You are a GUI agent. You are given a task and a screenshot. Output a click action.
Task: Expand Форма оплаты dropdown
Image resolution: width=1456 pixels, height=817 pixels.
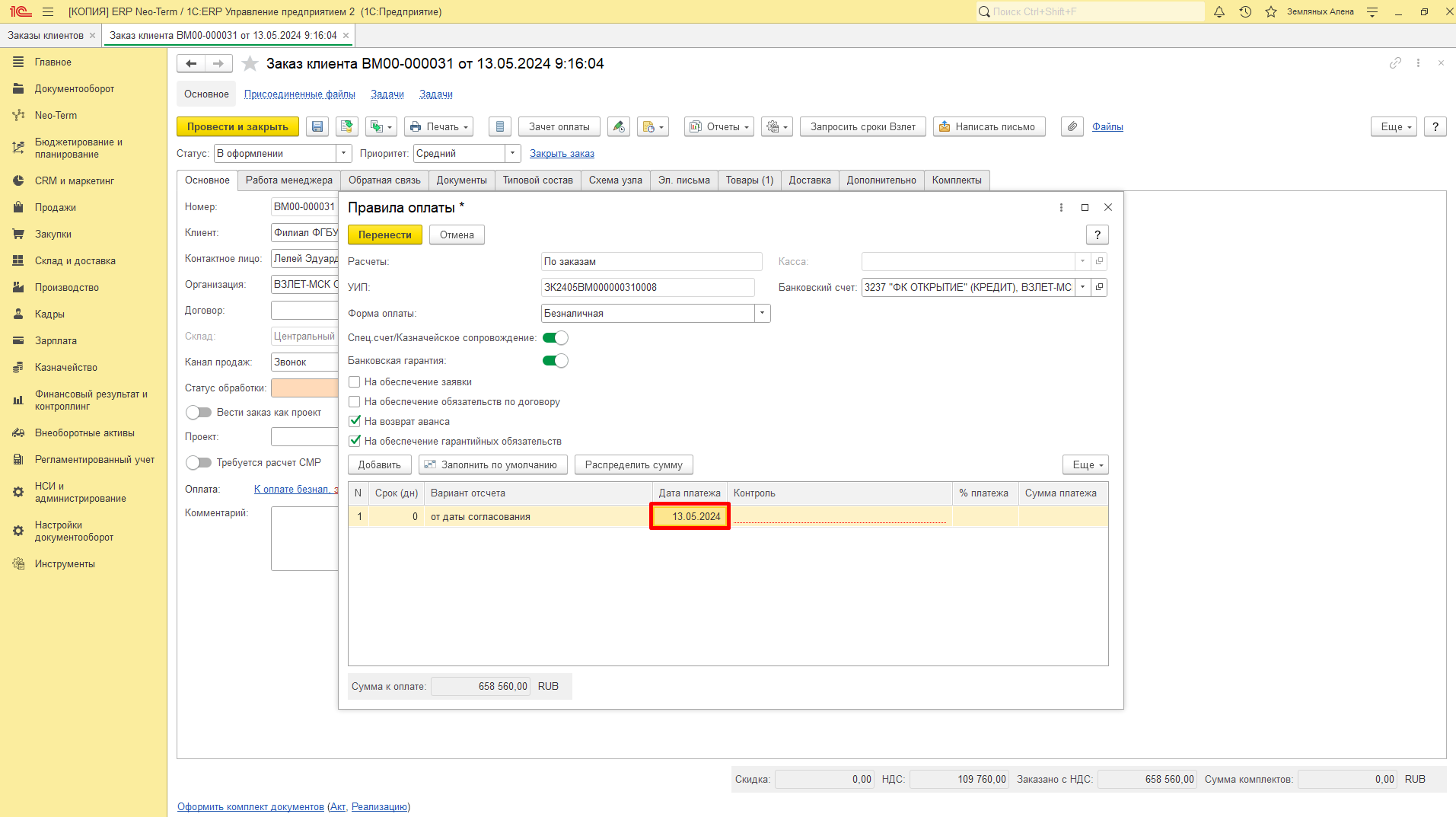[x=762, y=313]
